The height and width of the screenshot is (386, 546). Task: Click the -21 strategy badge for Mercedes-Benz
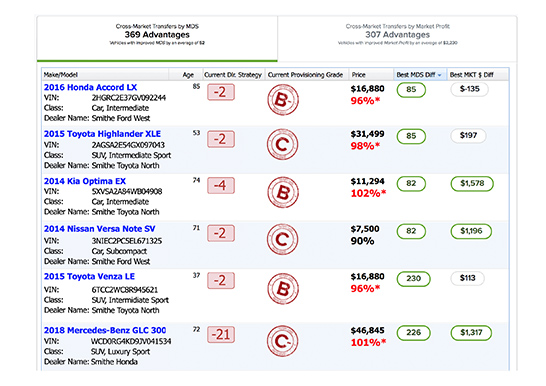pyautogui.click(x=221, y=334)
